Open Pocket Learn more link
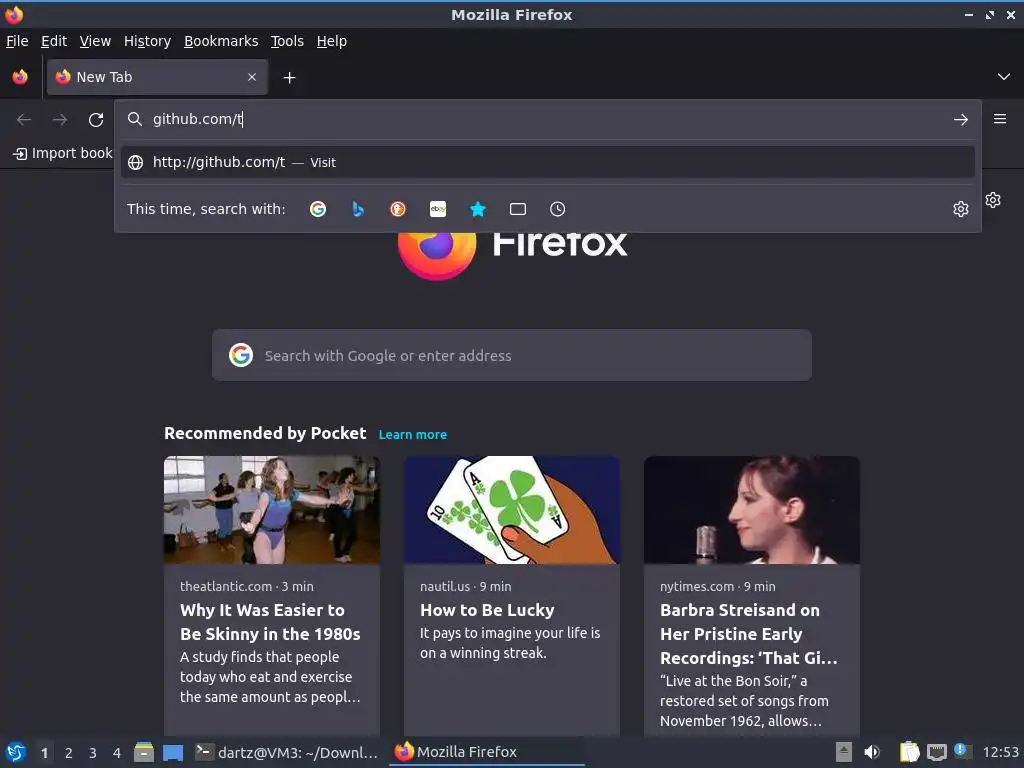1024x768 pixels. click(x=413, y=435)
